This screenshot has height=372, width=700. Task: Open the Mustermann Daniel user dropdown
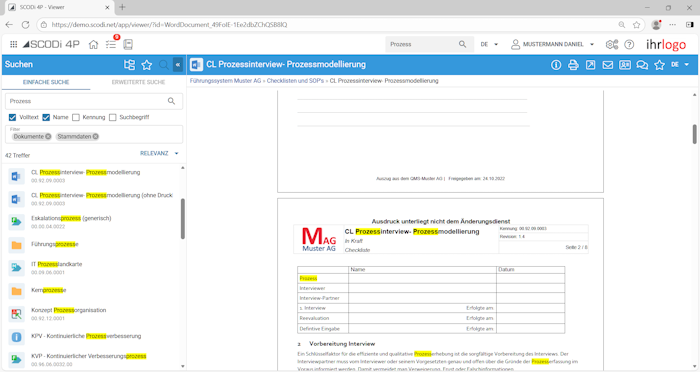(552, 44)
